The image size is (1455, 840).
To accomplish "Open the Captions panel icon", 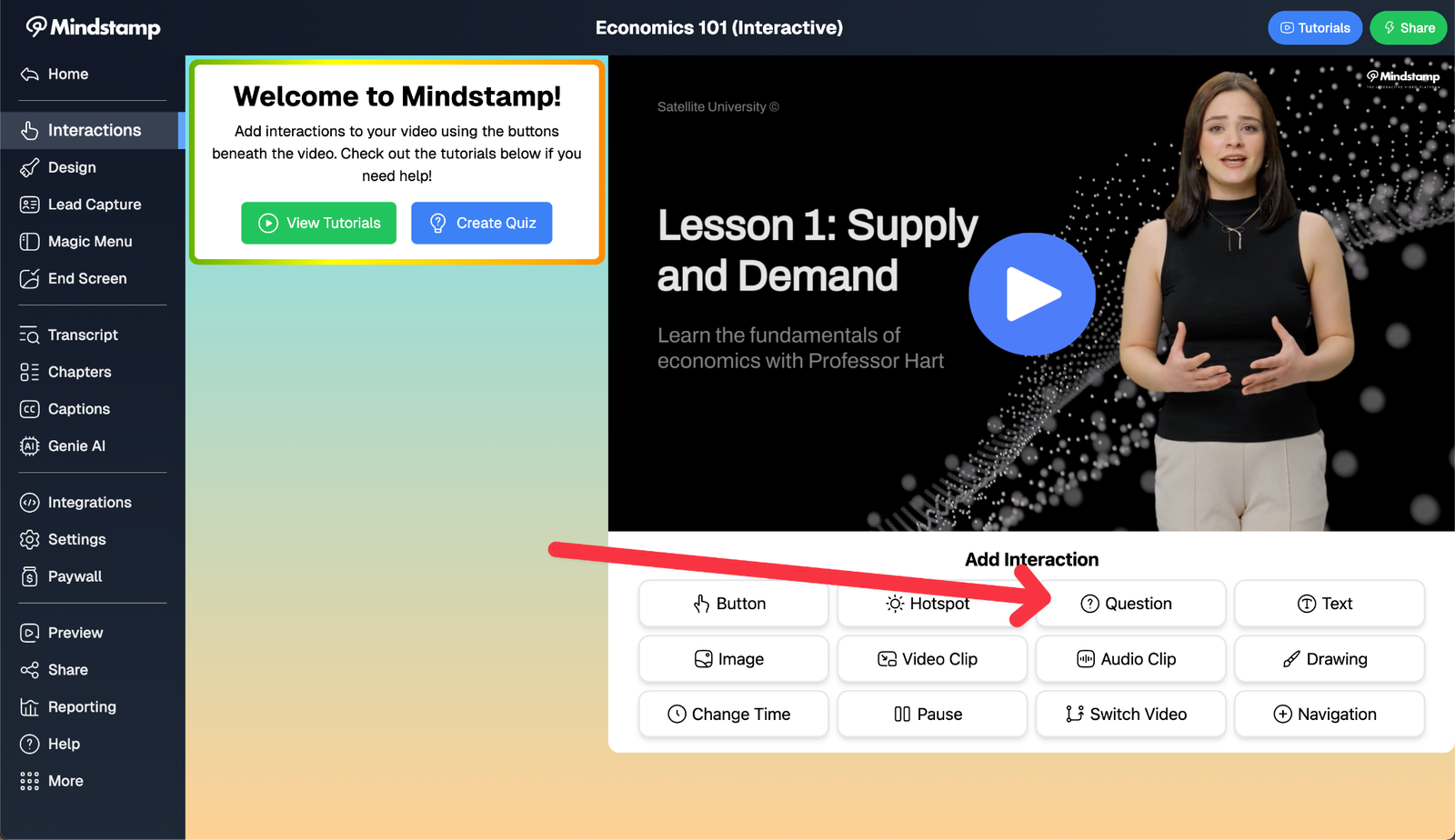I will (29, 409).
